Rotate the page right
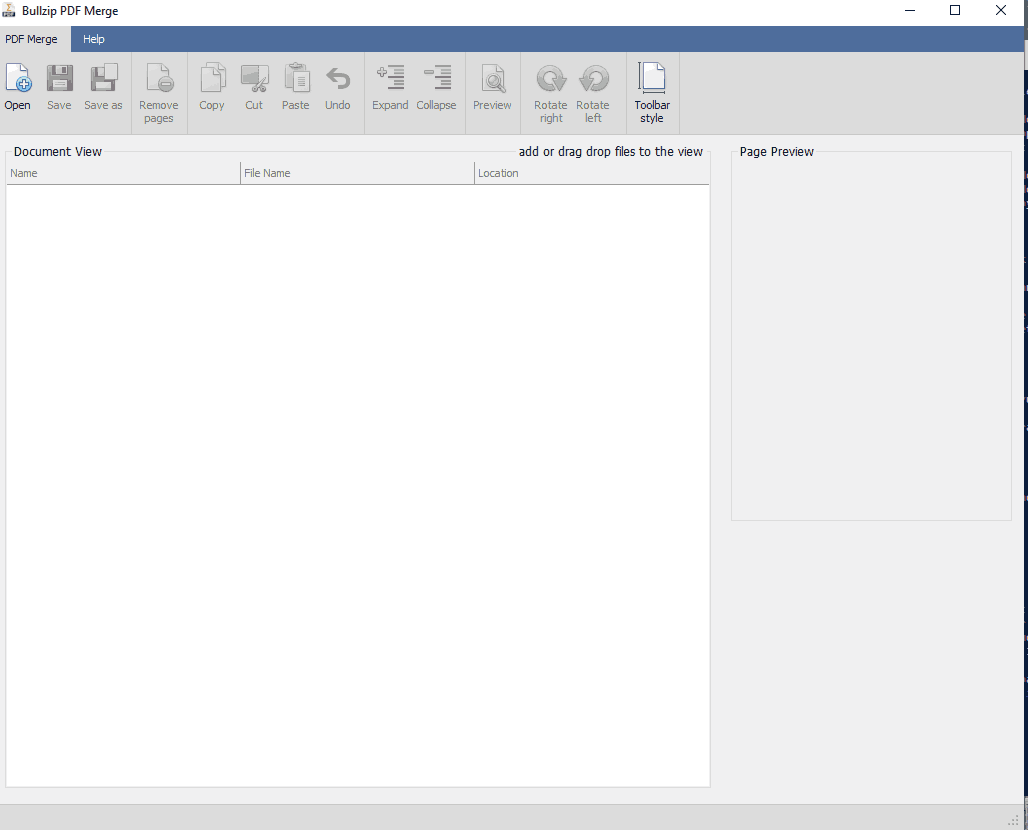The image size is (1028, 830). pyautogui.click(x=551, y=79)
